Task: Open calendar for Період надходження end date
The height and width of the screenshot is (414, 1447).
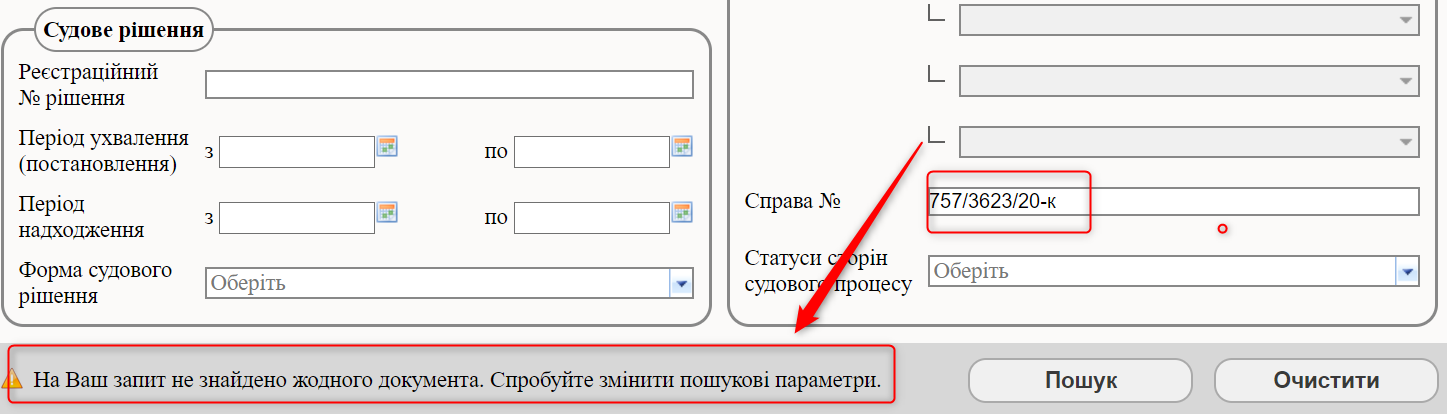Action: coord(682,212)
